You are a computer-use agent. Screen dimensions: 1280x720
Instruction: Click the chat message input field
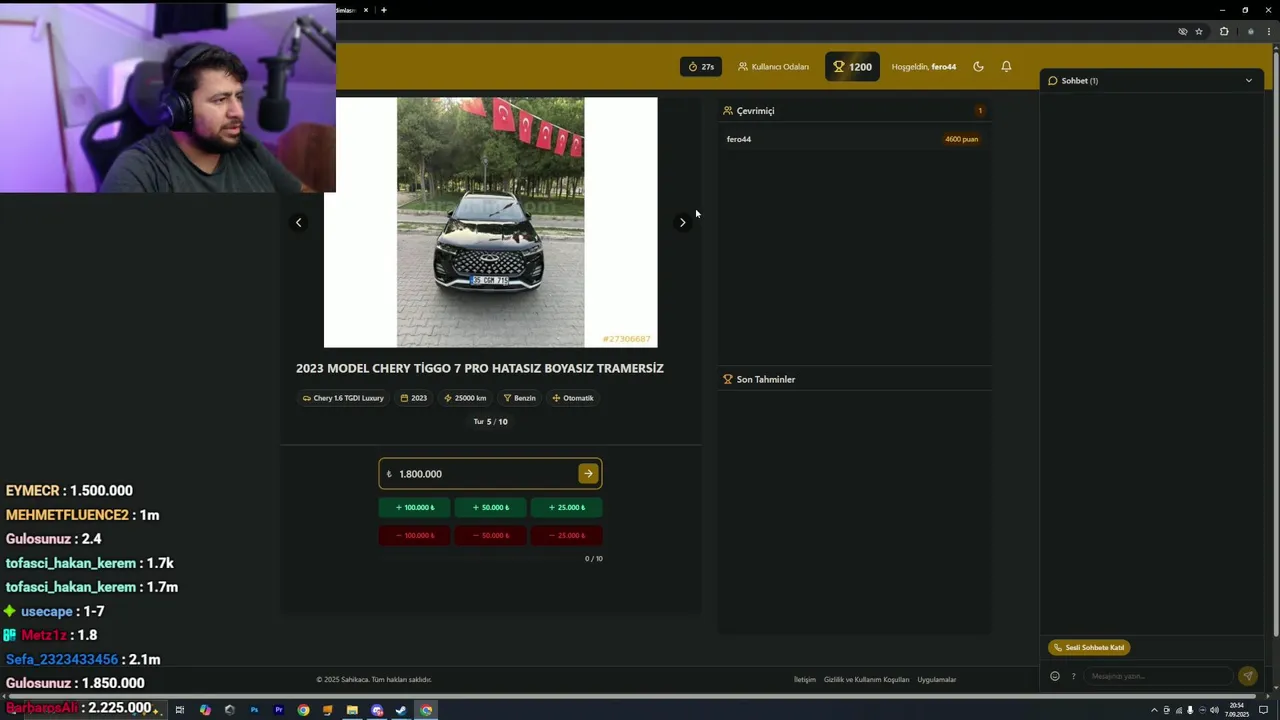tap(1158, 676)
